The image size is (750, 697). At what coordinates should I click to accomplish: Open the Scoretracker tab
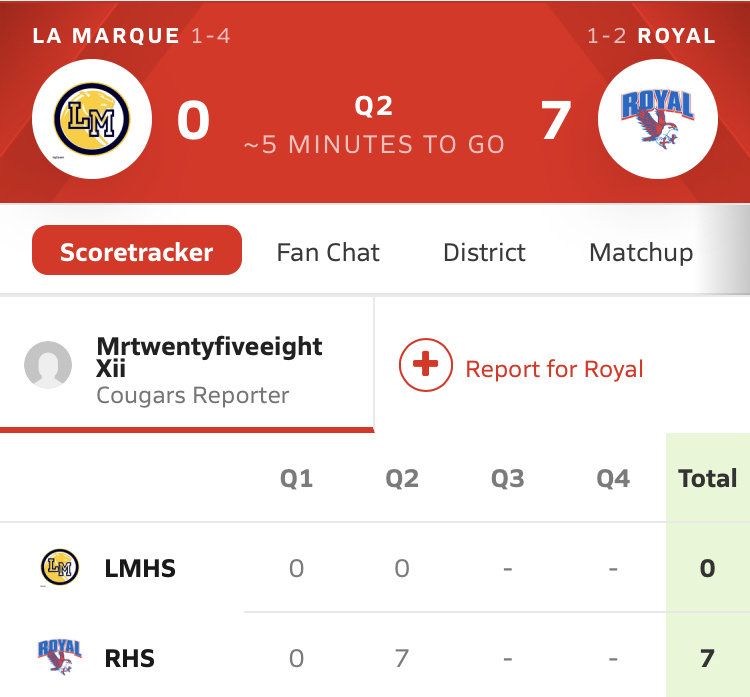pyautogui.click(x=137, y=250)
